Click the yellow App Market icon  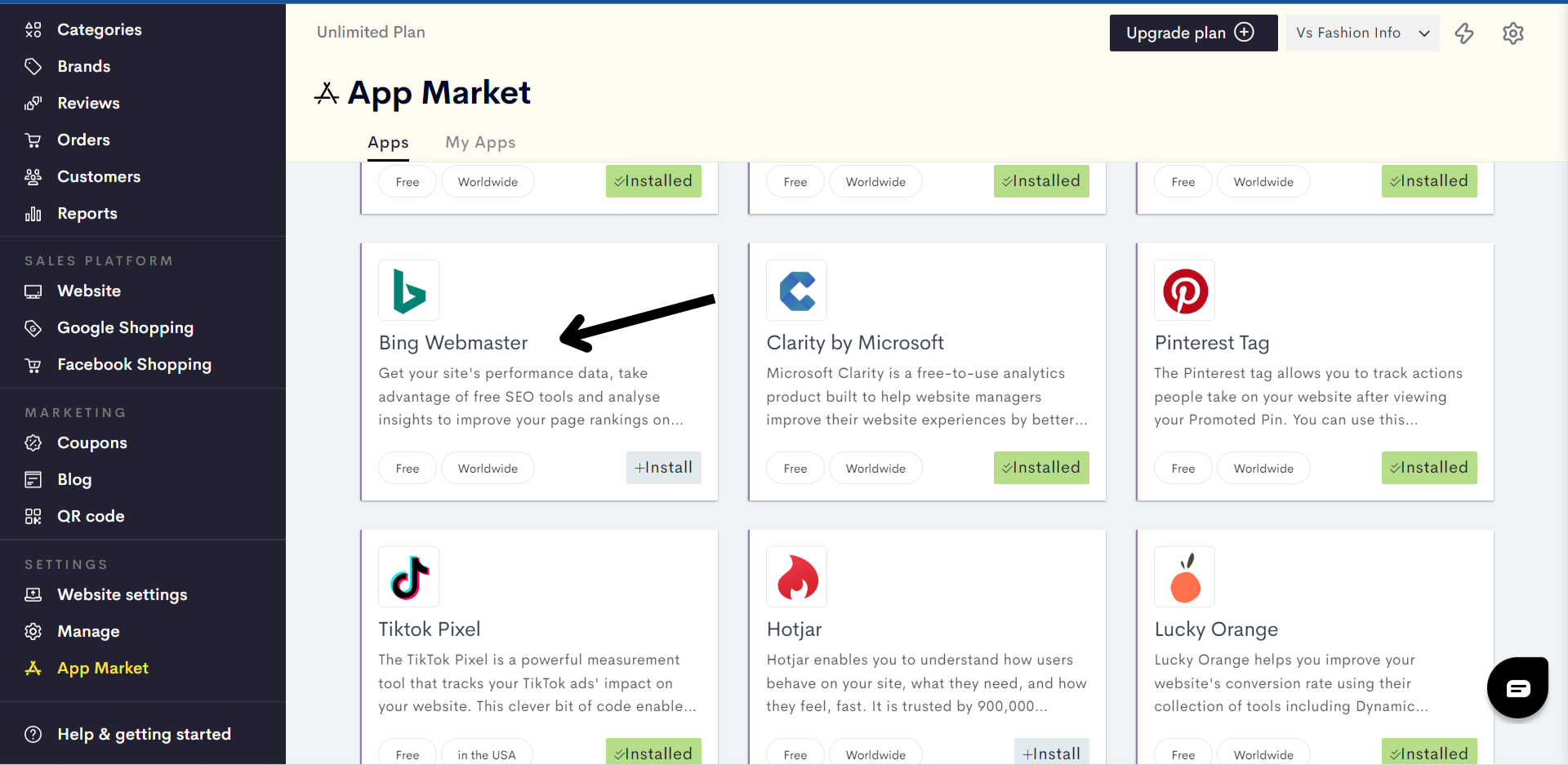(x=33, y=669)
